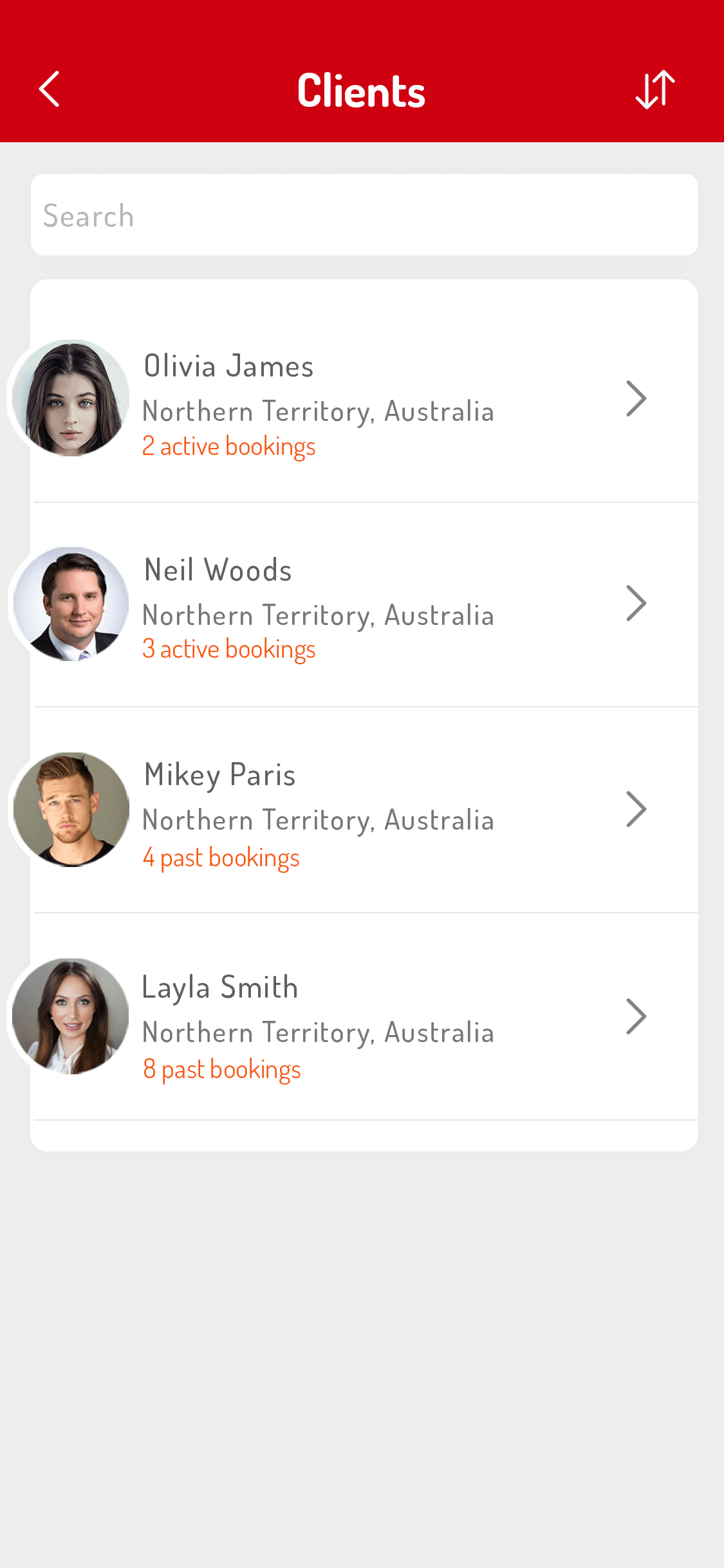Choose the Layla Smith name
Image resolution: width=724 pixels, height=1568 pixels.
(219, 987)
